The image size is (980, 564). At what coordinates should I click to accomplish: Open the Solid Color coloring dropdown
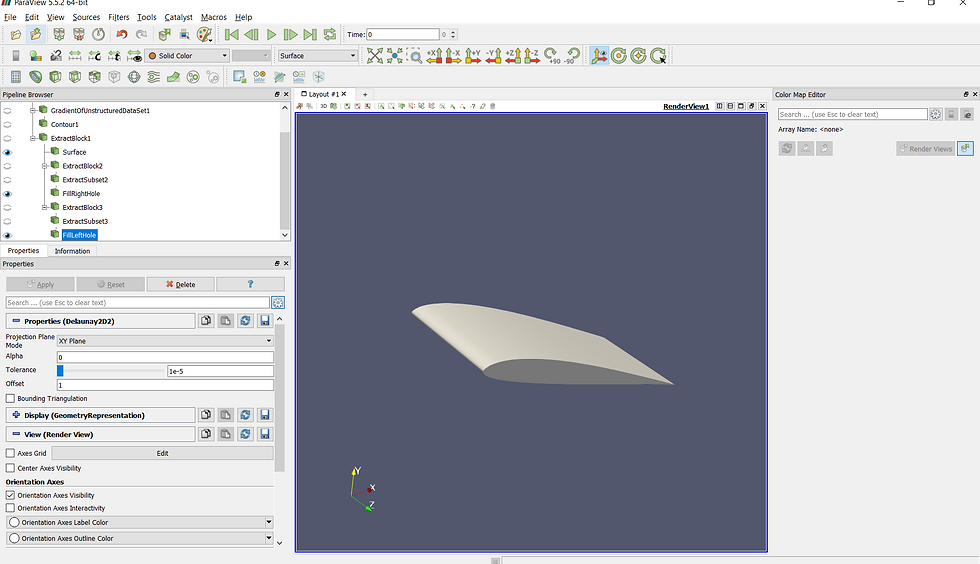pos(187,56)
